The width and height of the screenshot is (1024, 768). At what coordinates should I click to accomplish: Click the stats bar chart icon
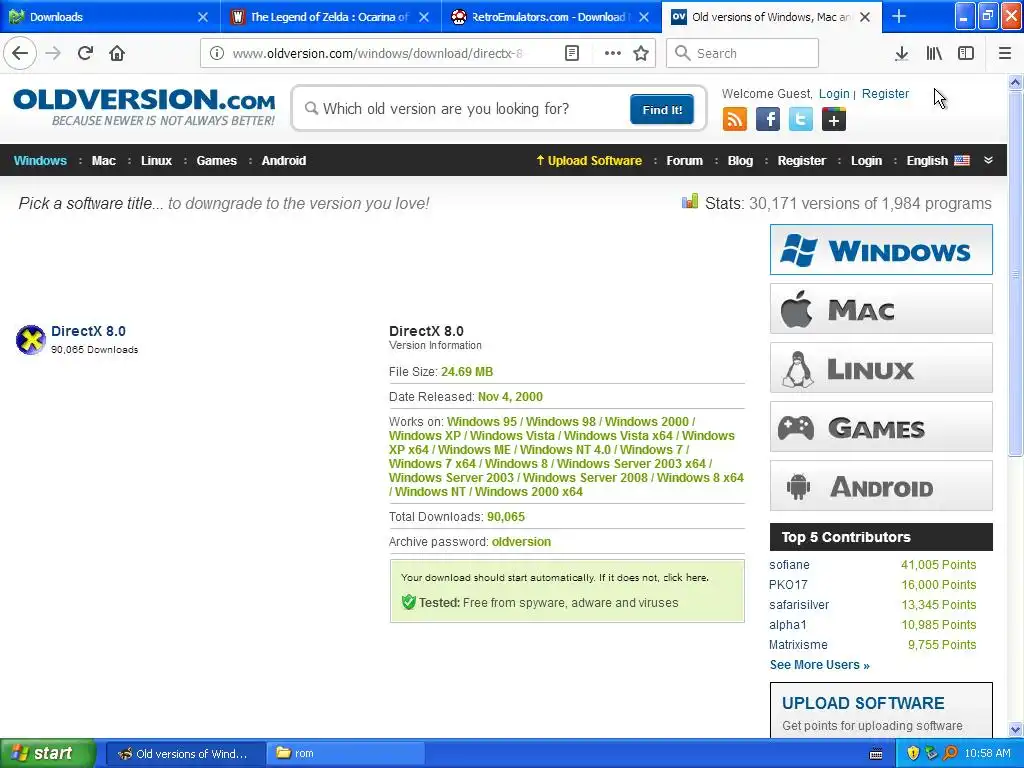(x=690, y=201)
